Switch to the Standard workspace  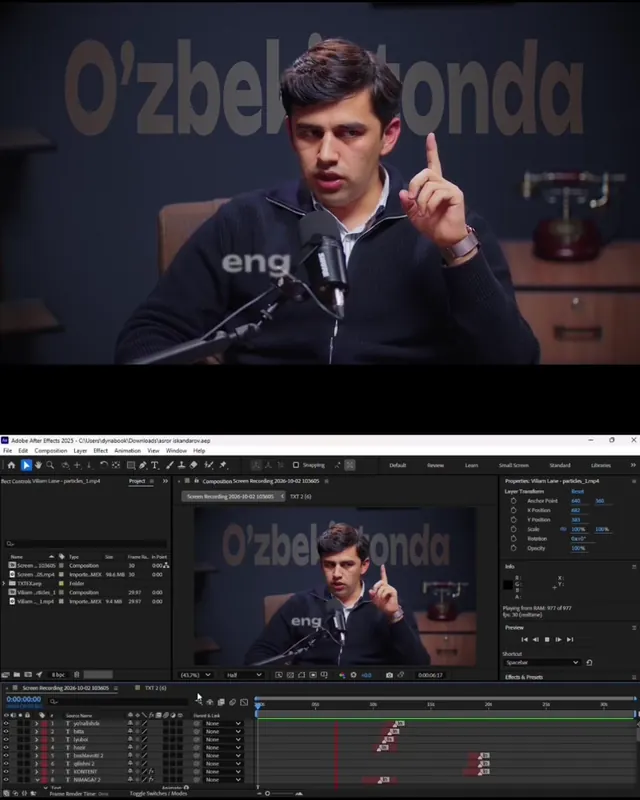point(560,465)
